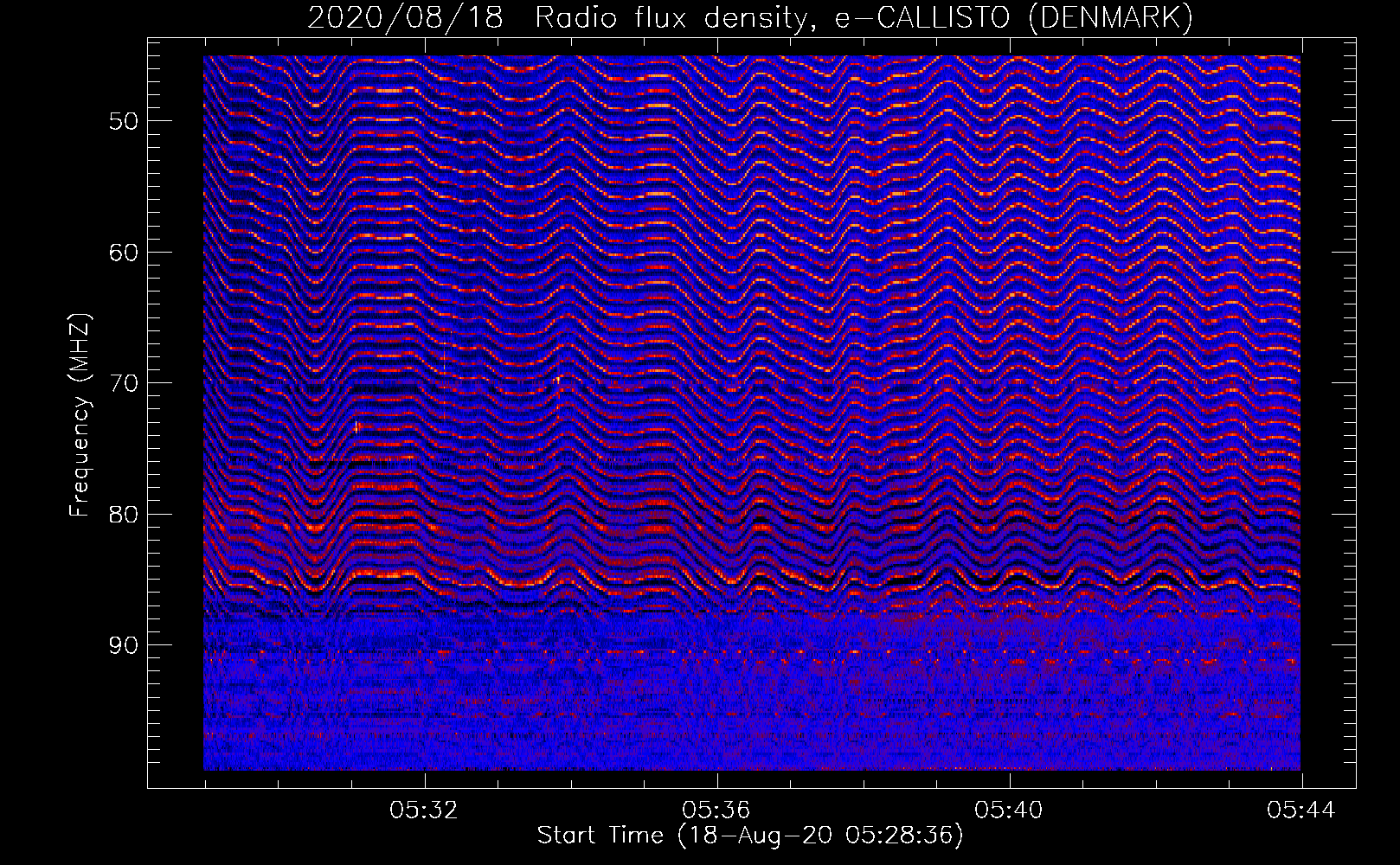Click the '05:36' time tick label
1400x865 pixels.
(716, 811)
